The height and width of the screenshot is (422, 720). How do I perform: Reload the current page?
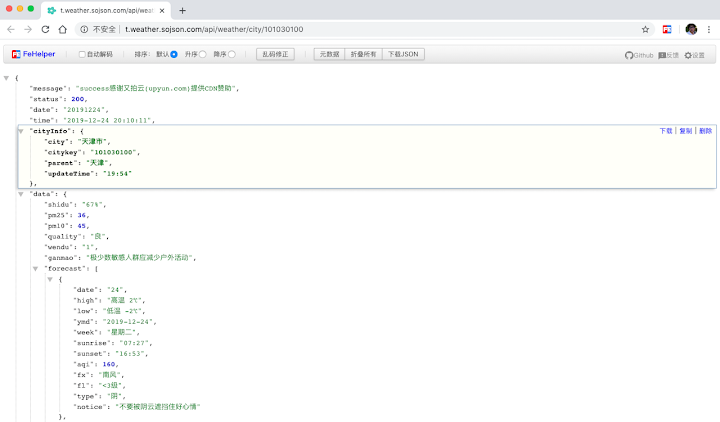tap(45, 29)
